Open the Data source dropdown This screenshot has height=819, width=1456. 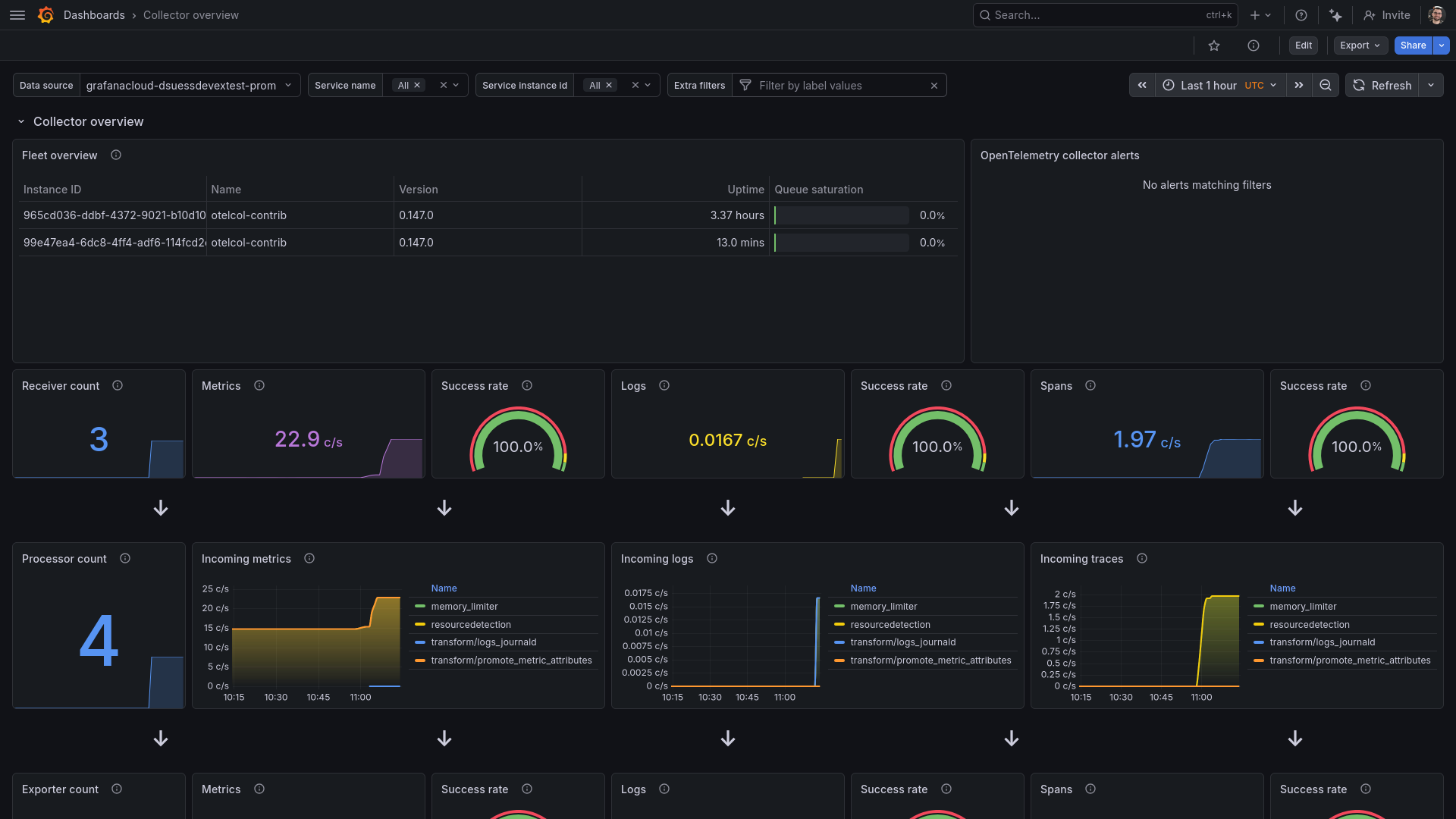point(190,86)
